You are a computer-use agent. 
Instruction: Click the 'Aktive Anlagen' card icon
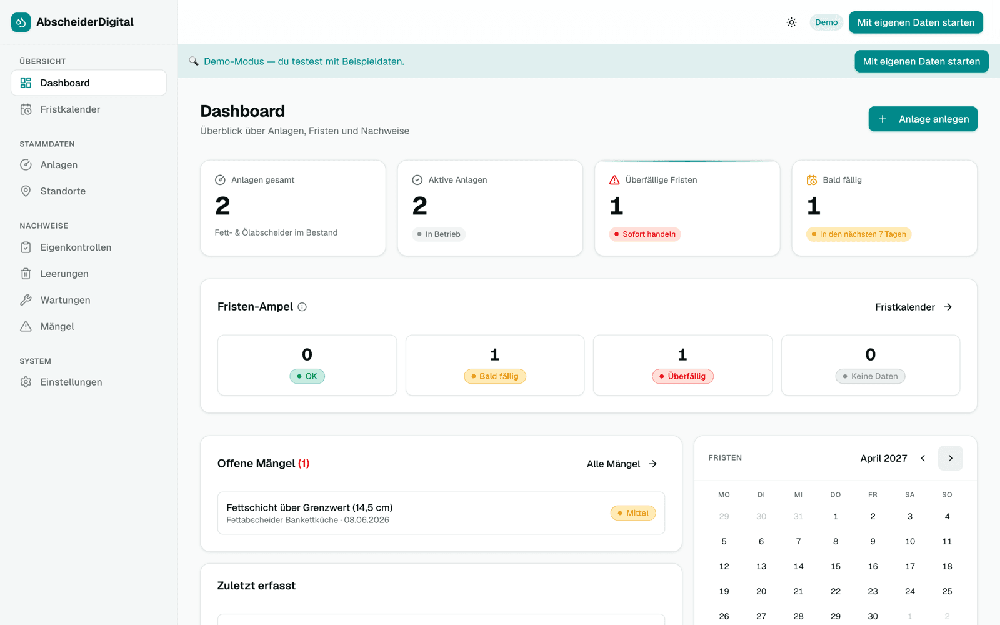pyautogui.click(x=417, y=180)
